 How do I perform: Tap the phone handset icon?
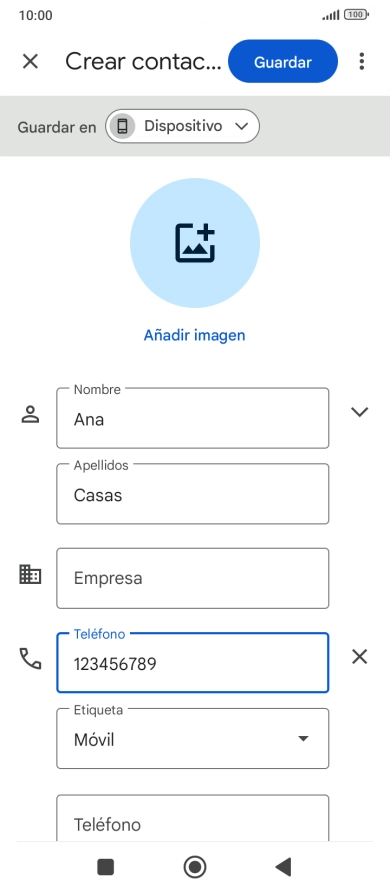[x=30, y=658]
